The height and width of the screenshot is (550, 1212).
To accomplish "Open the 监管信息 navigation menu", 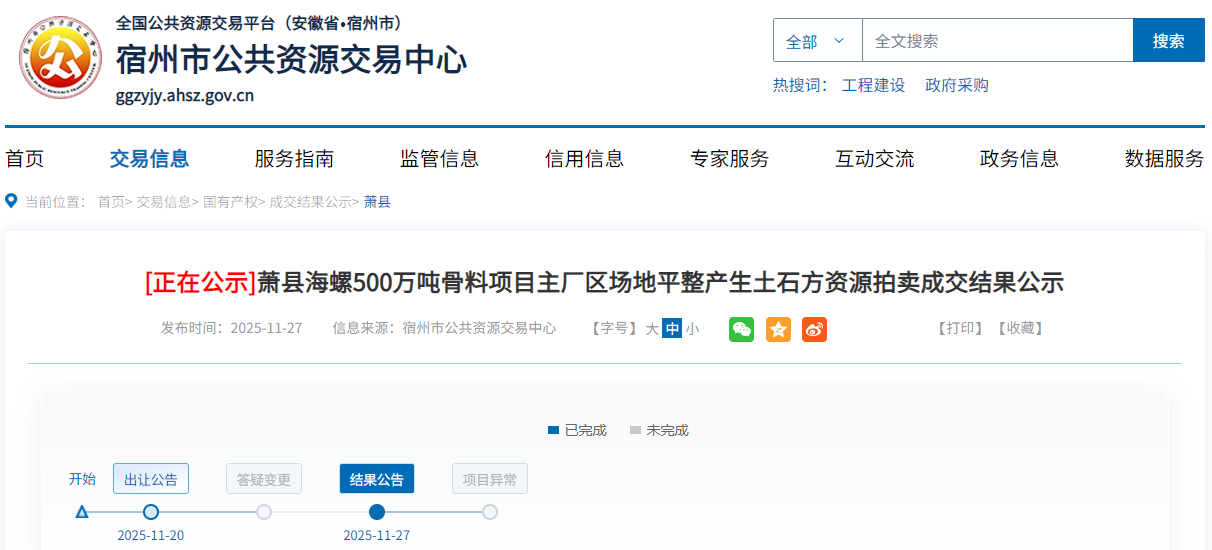I will coord(439,158).
